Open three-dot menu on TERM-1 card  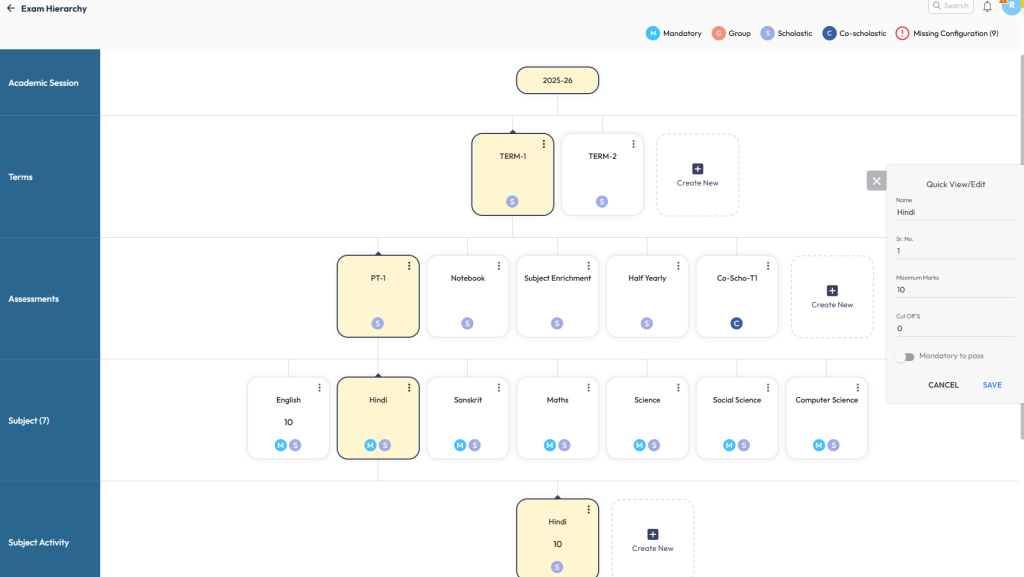pos(544,144)
